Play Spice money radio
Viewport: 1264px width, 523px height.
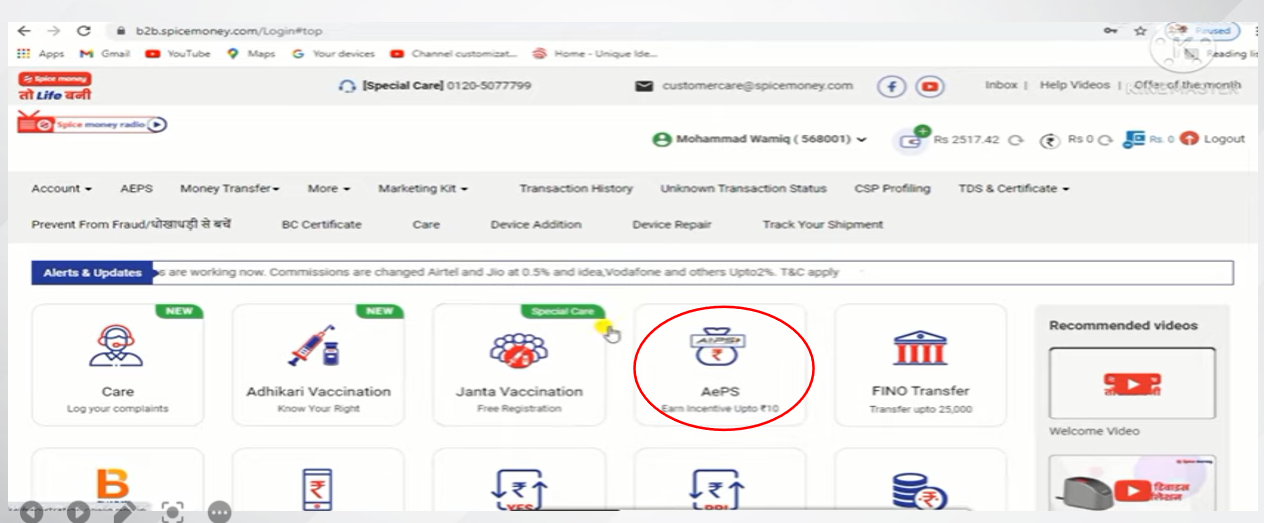(158, 125)
